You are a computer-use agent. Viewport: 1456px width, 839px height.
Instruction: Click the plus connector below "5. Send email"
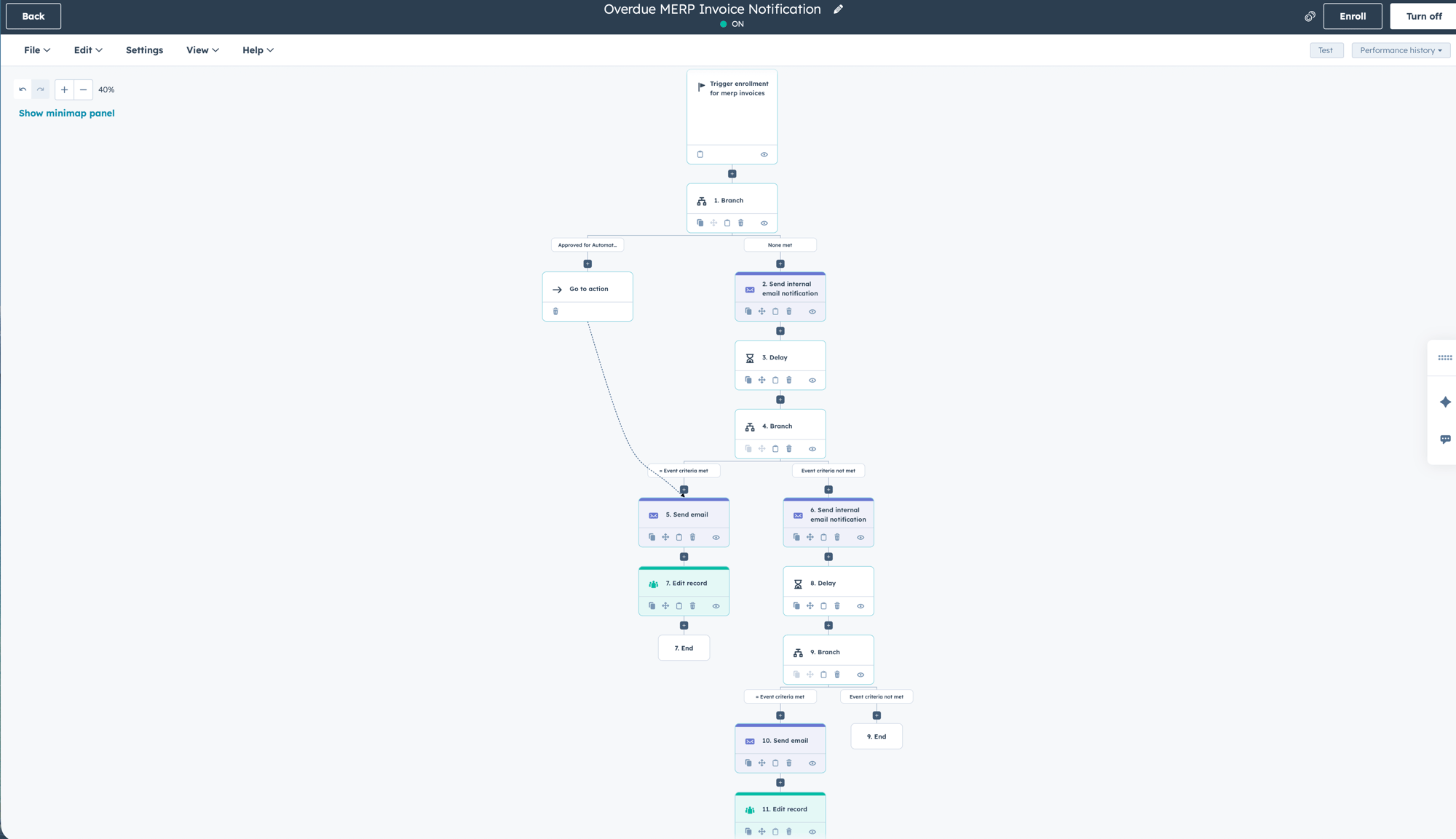[684, 555]
